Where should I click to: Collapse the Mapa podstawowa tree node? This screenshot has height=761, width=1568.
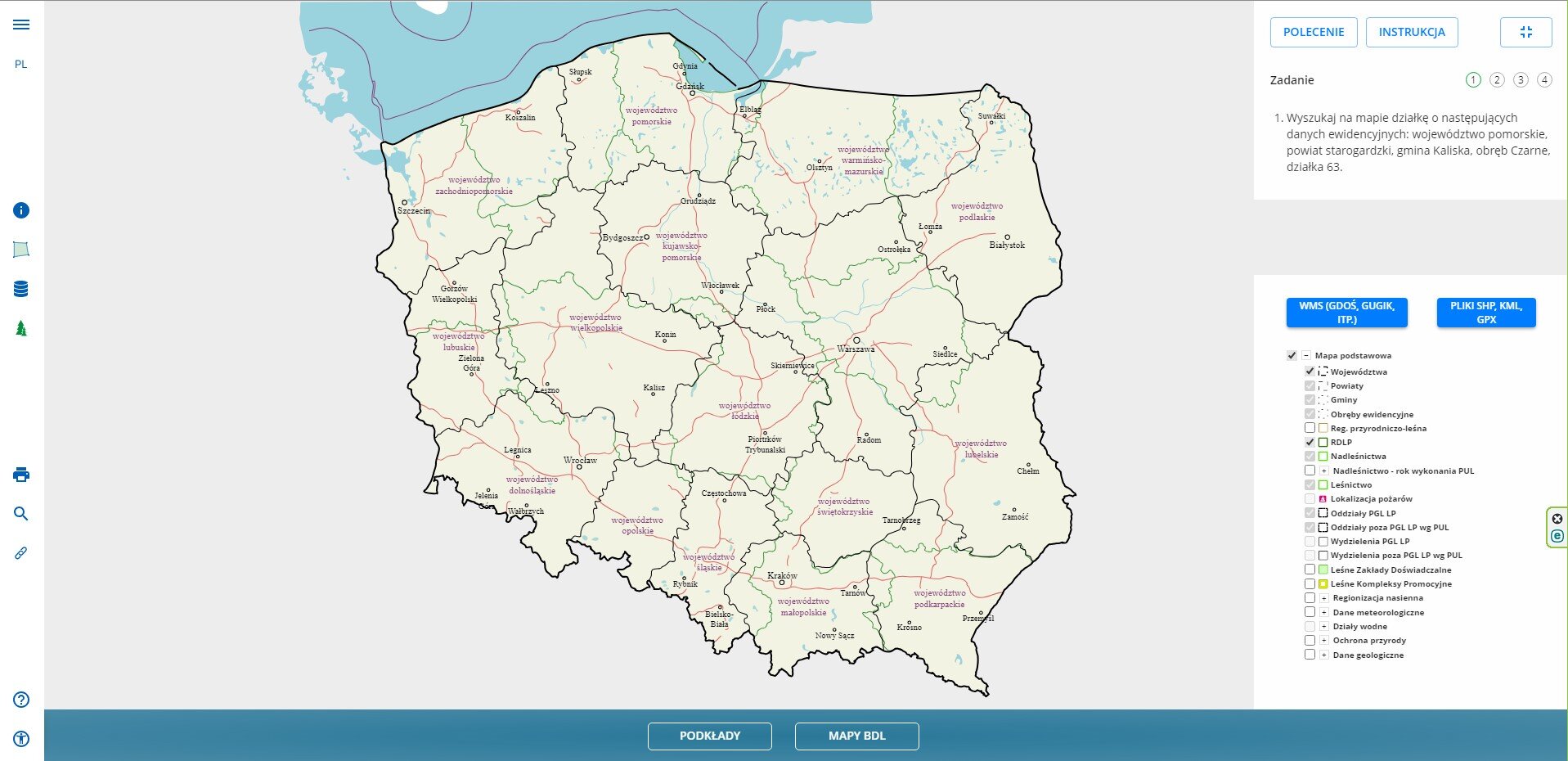tap(1305, 356)
